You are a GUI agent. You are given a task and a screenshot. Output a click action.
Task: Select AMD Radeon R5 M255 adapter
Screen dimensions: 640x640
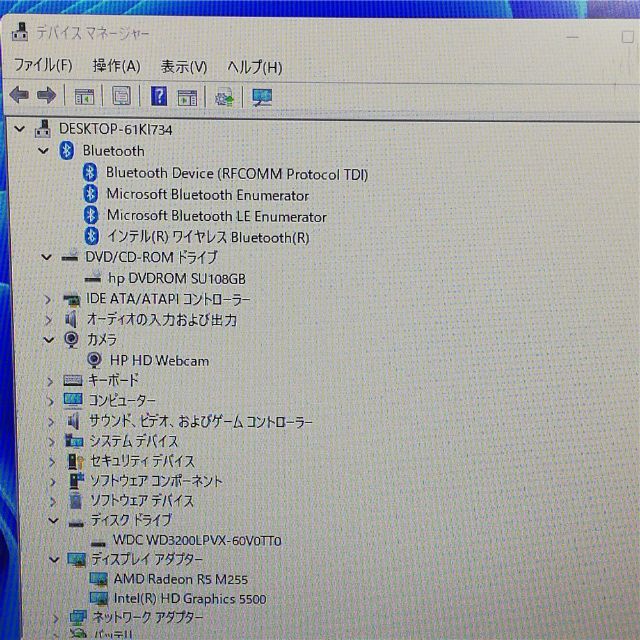(181, 579)
